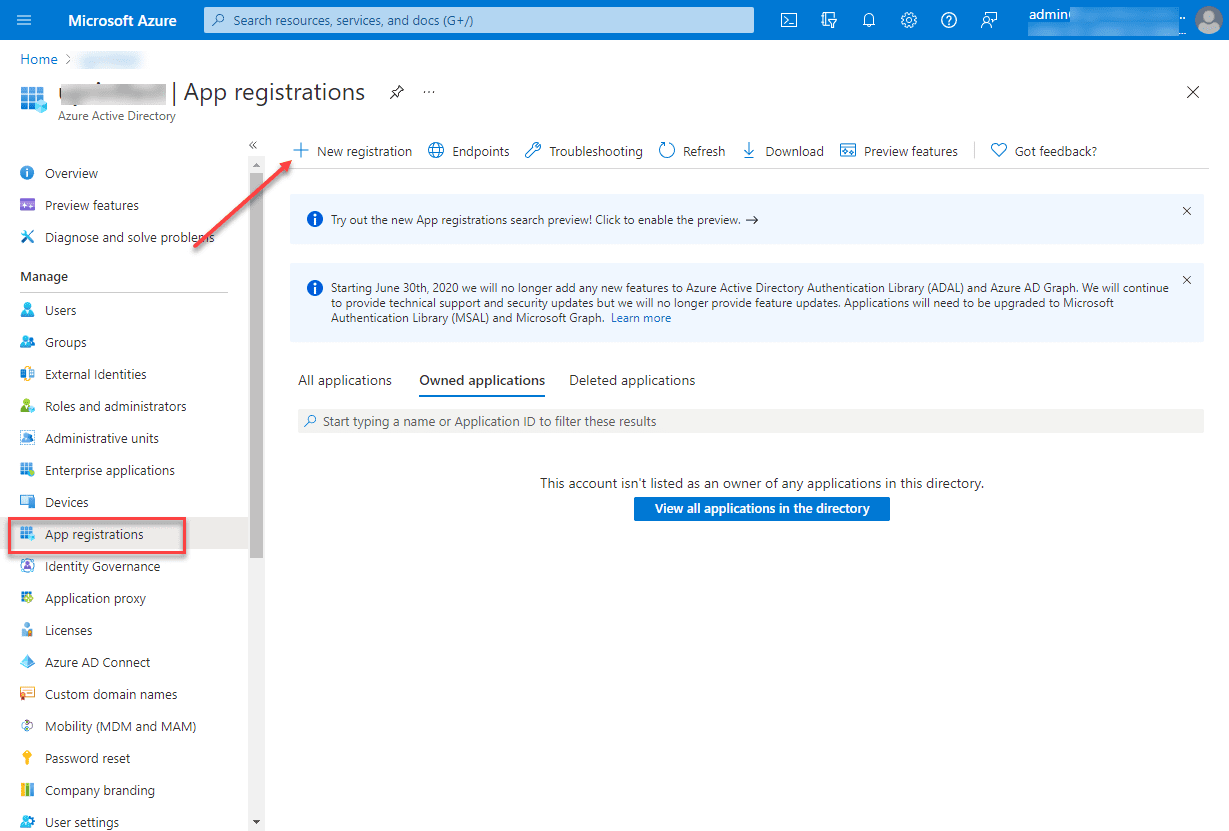Viewport: 1229px width, 831px height.
Task: Open Enterprise applications in the sidebar
Action: pos(109,470)
